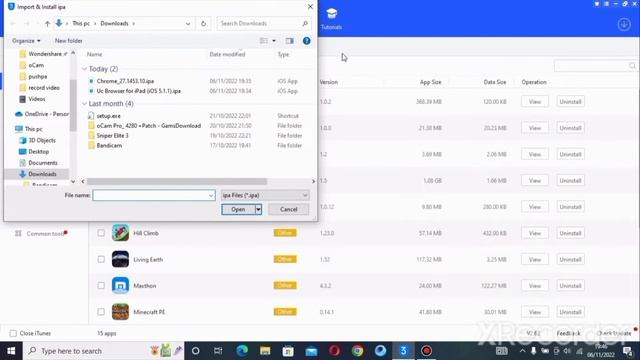The image size is (640, 360).
Task: Click Feedback link in status bar
Action: click(x=568, y=333)
